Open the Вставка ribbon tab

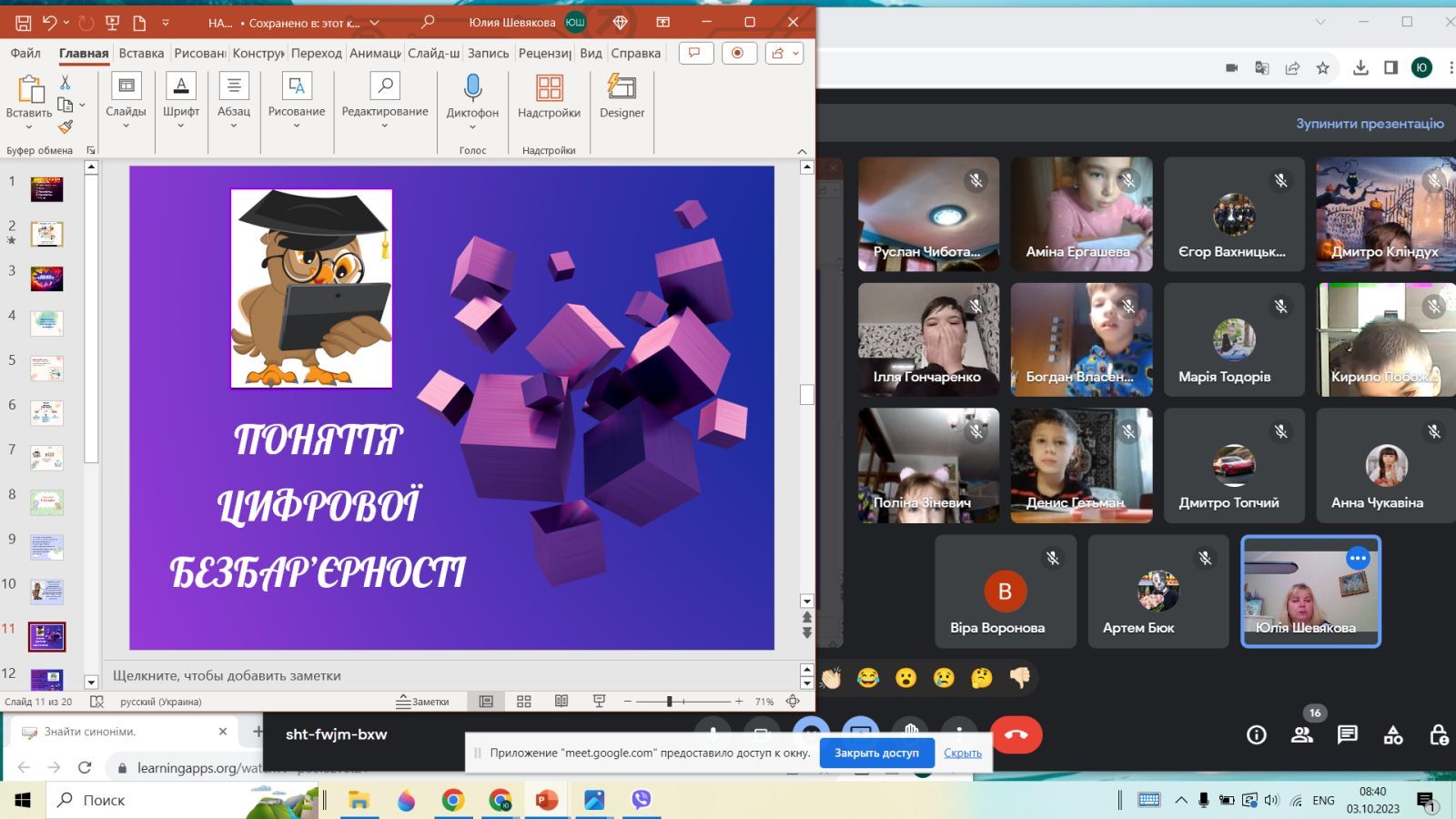141,53
